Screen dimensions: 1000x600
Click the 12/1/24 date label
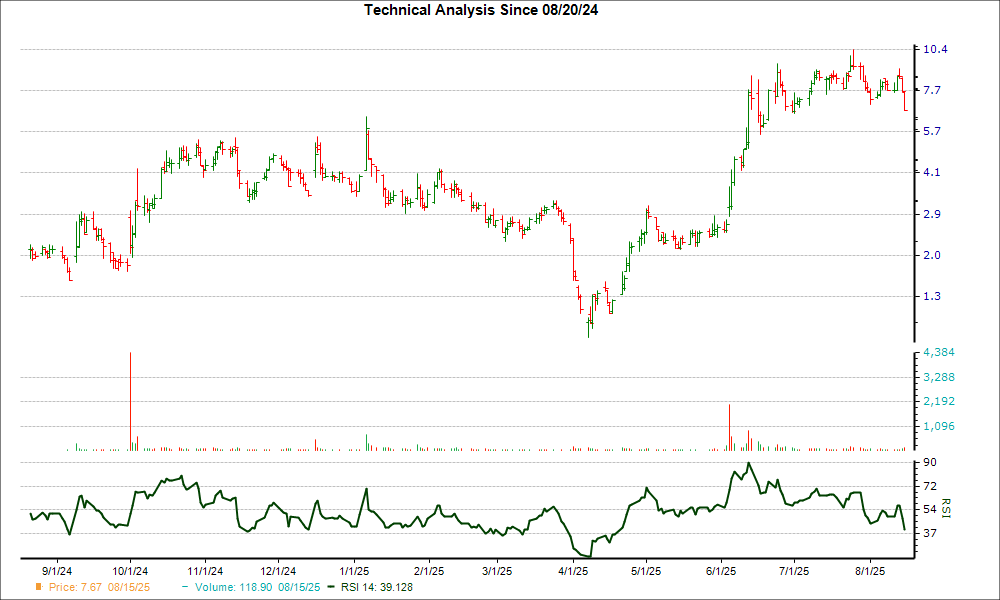pyautogui.click(x=278, y=571)
